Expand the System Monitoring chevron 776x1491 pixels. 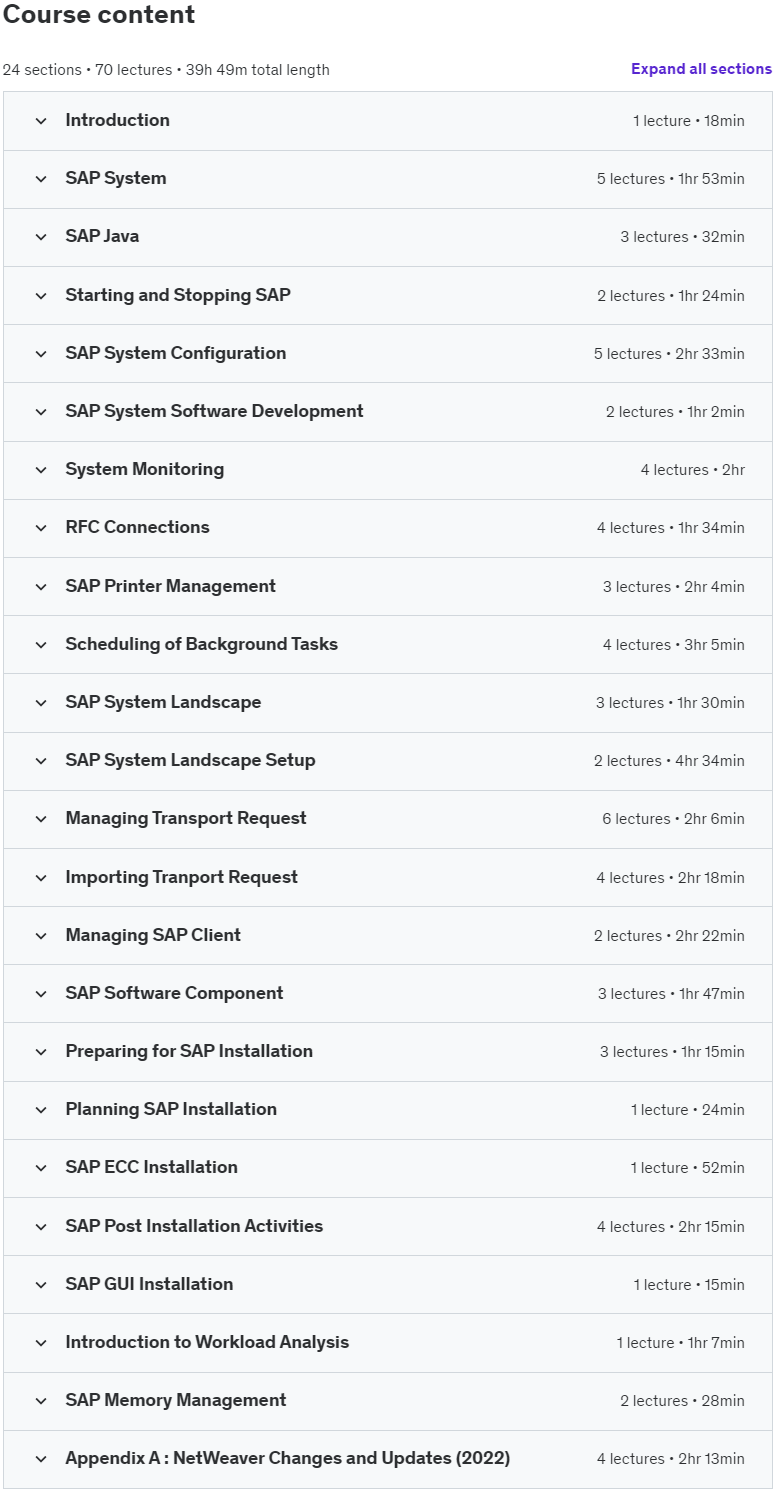(41, 470)
